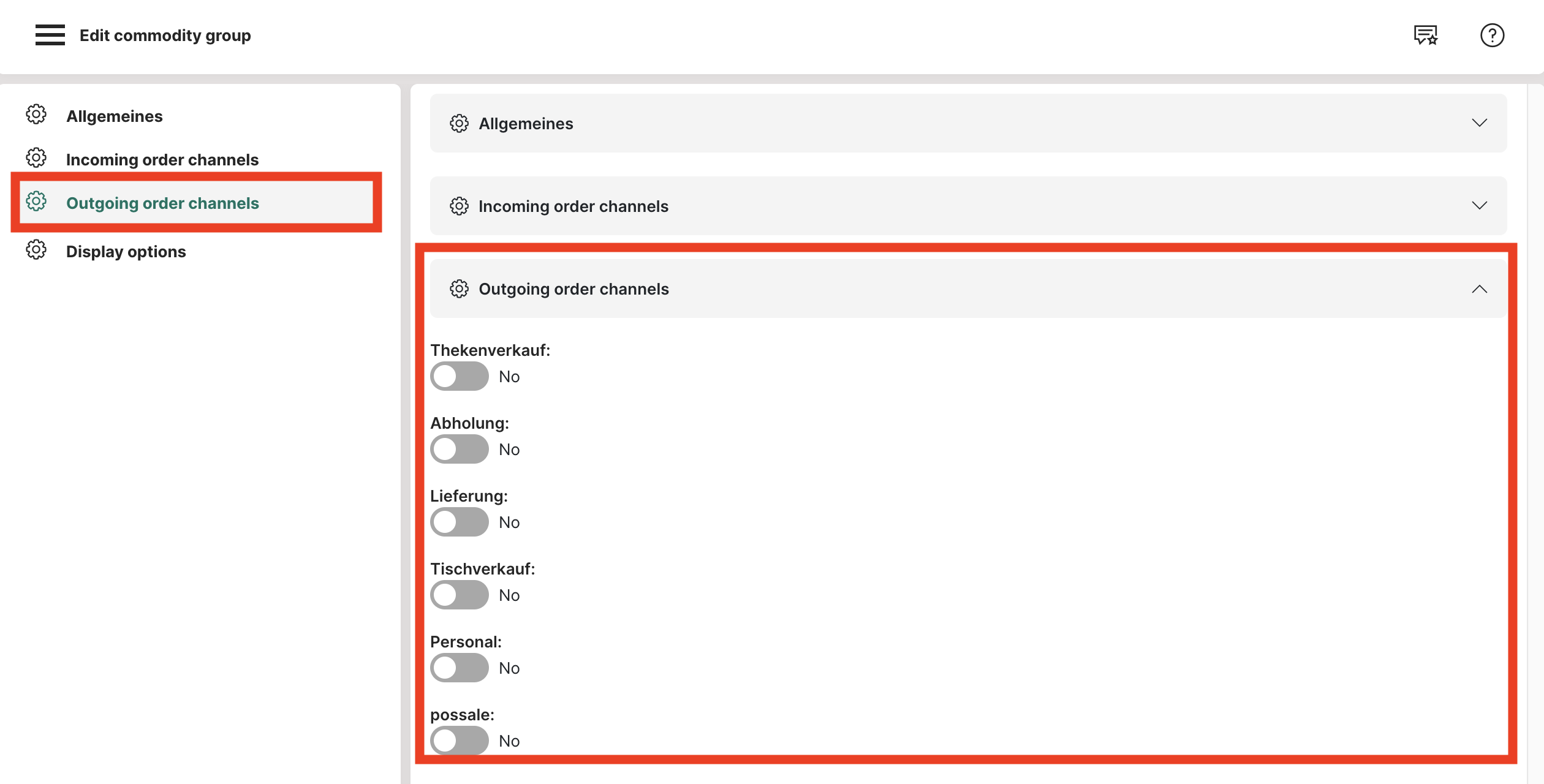Click gear icon in Allgemeines panel header
1544x784 pixels.
[x=459, y=123]
